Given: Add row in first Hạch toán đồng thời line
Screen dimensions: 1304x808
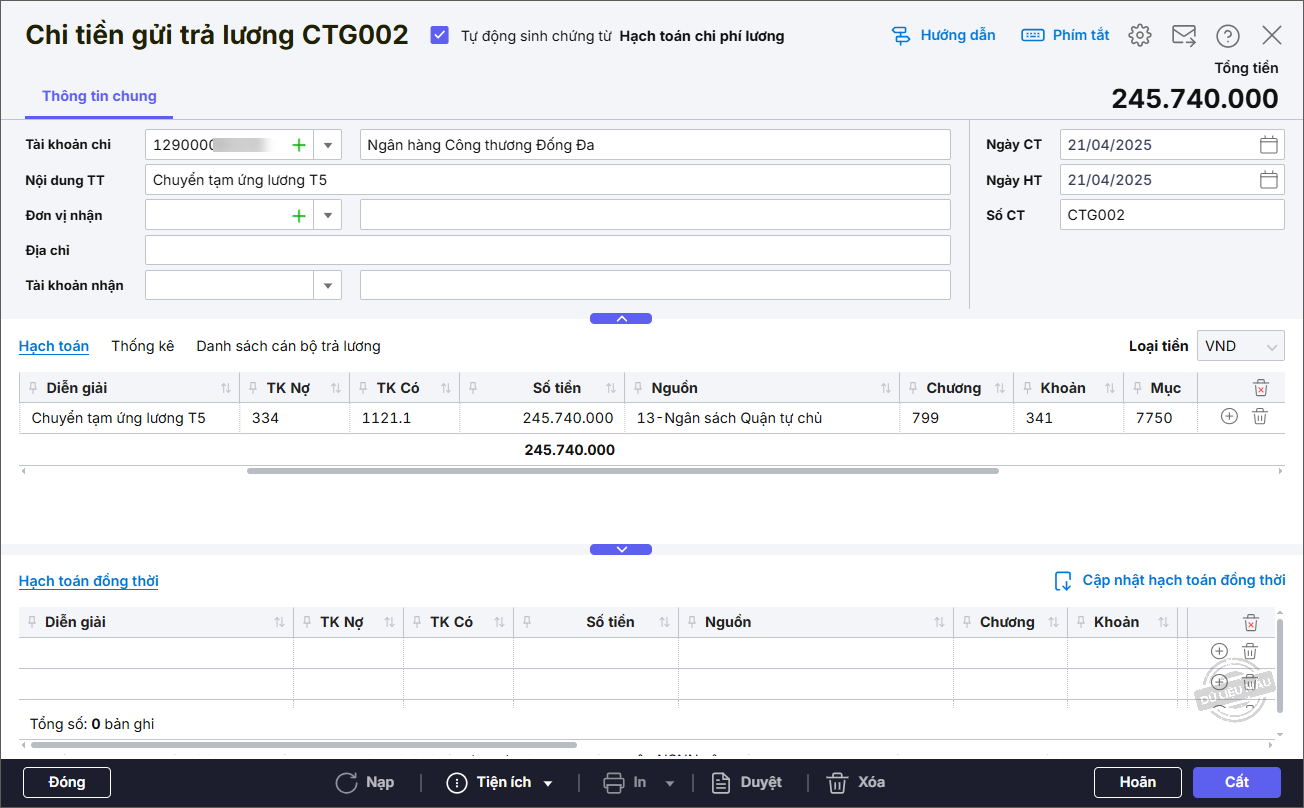Looking at the screenshot, I should point(1219,651).
